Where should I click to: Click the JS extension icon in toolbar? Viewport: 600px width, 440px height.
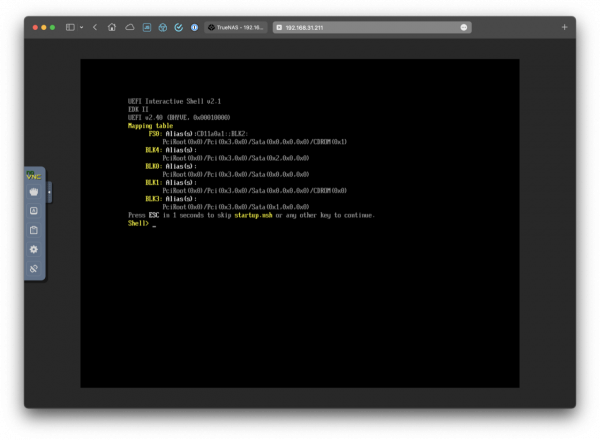(x=148, y=27)
